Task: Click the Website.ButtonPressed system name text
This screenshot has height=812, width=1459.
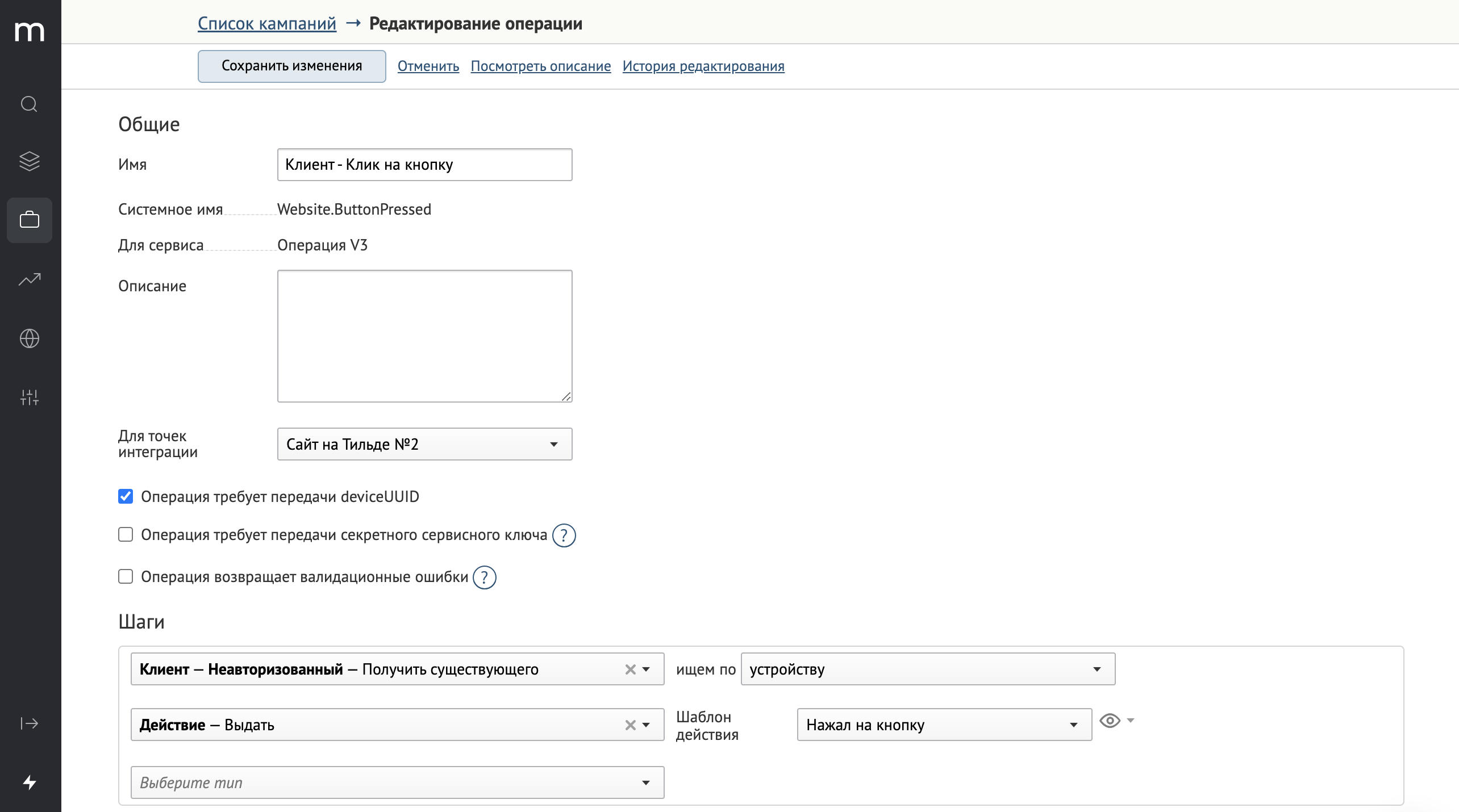Action: pyautogui.click(x=354, y=210)
